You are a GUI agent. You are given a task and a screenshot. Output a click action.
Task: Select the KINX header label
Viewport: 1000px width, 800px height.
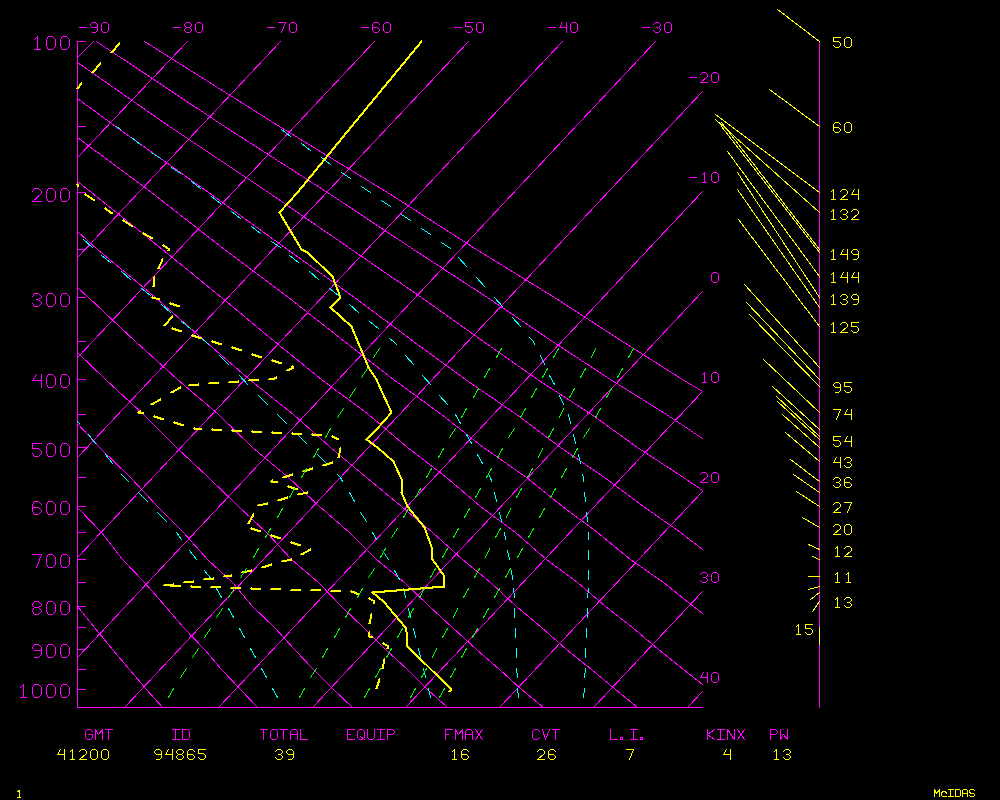point(726,735)
